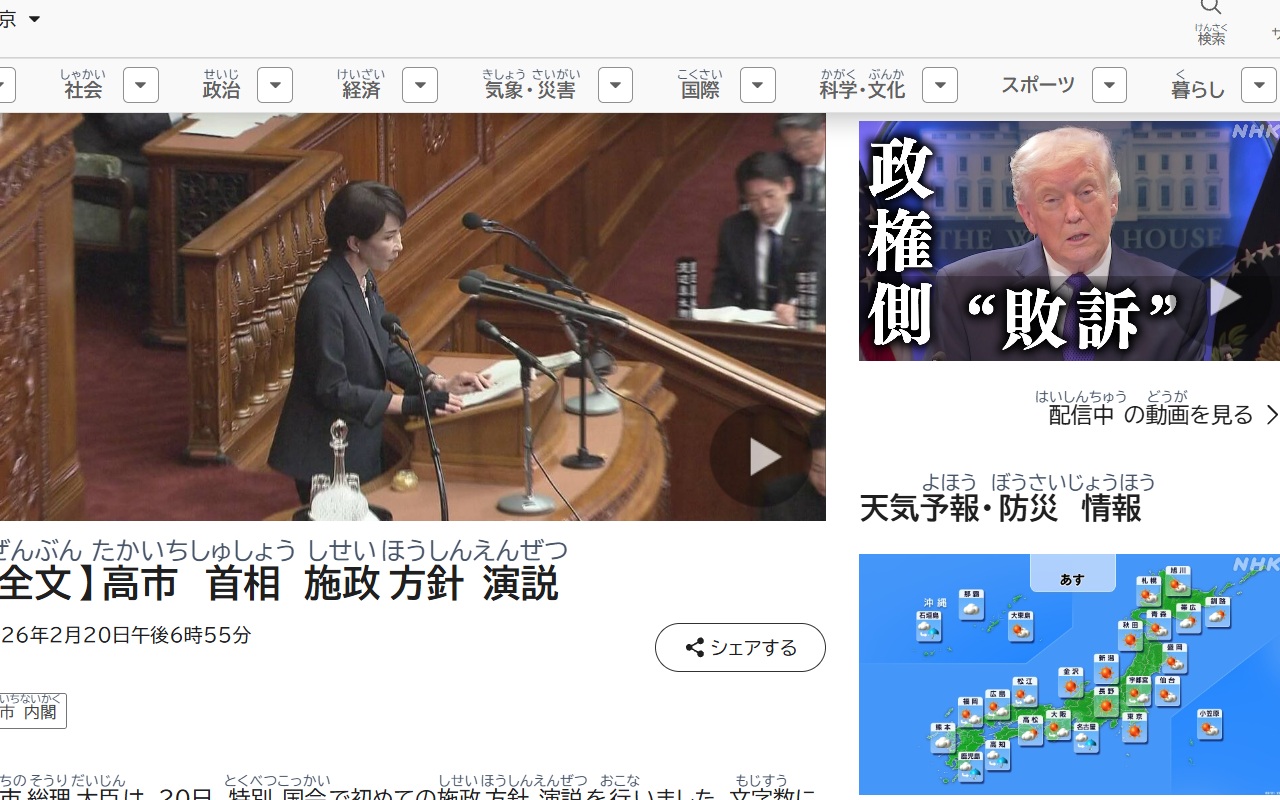Play the 政権側 敗訴 video
Viewport: 1280px width, 800px height.
point(1224,297)
